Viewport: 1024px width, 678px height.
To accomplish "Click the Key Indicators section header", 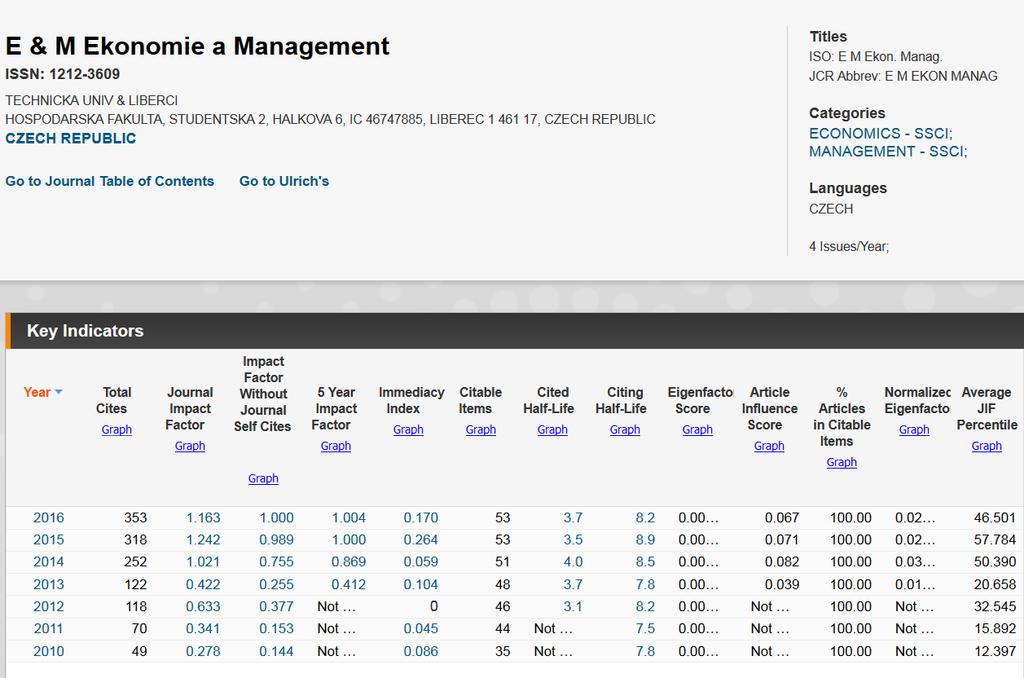I will 515,331.
